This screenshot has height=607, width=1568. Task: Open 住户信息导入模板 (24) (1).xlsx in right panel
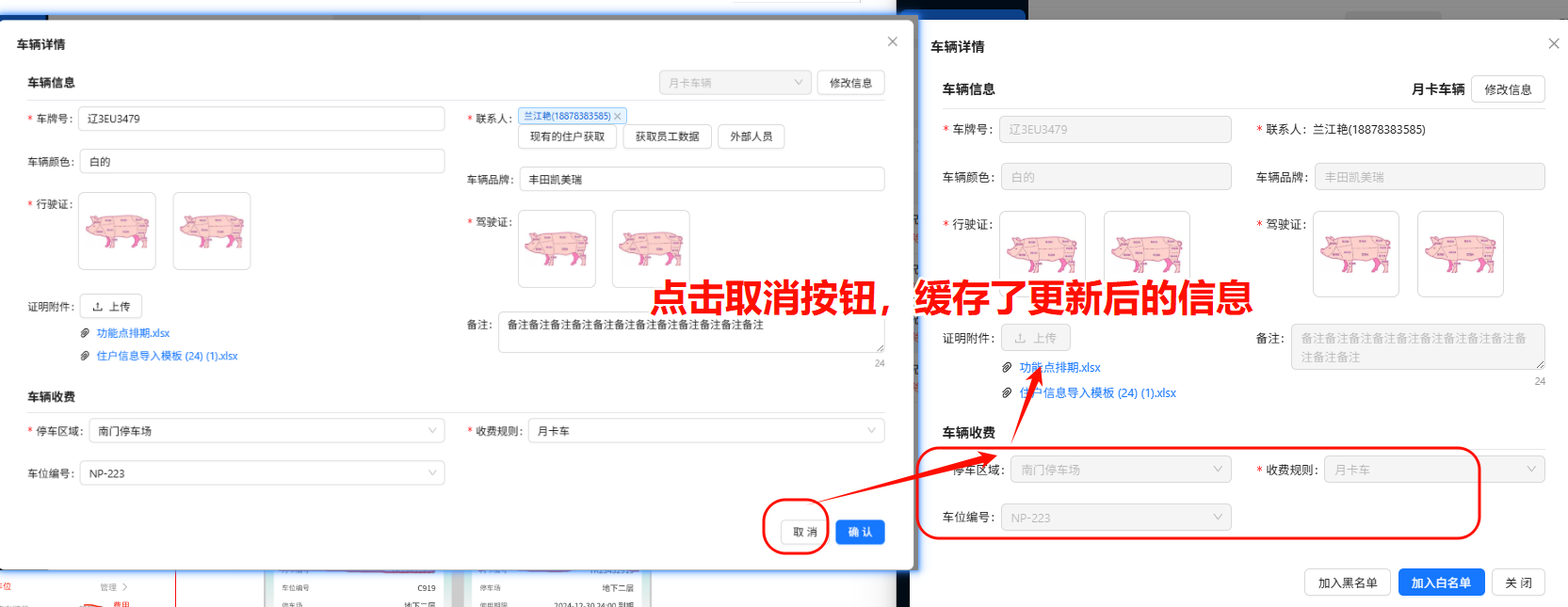[x=1097, y=393]
